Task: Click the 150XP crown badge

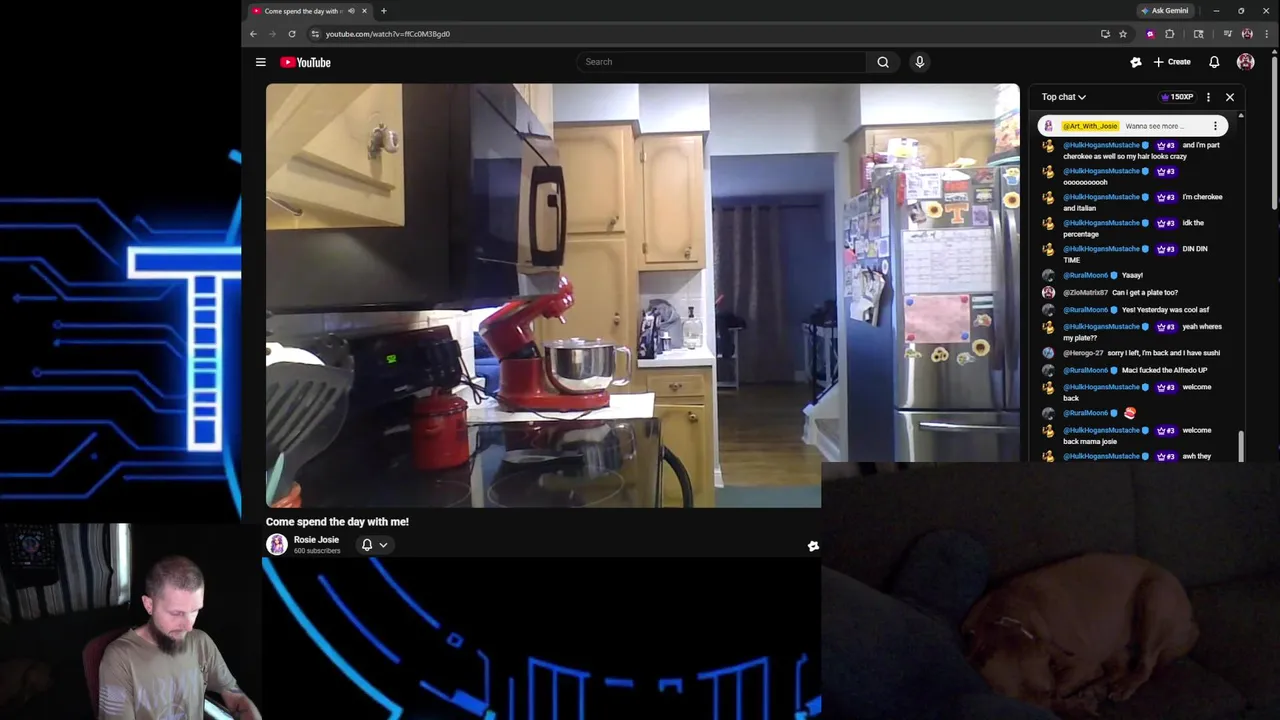Action: (x=1177, y=97)
